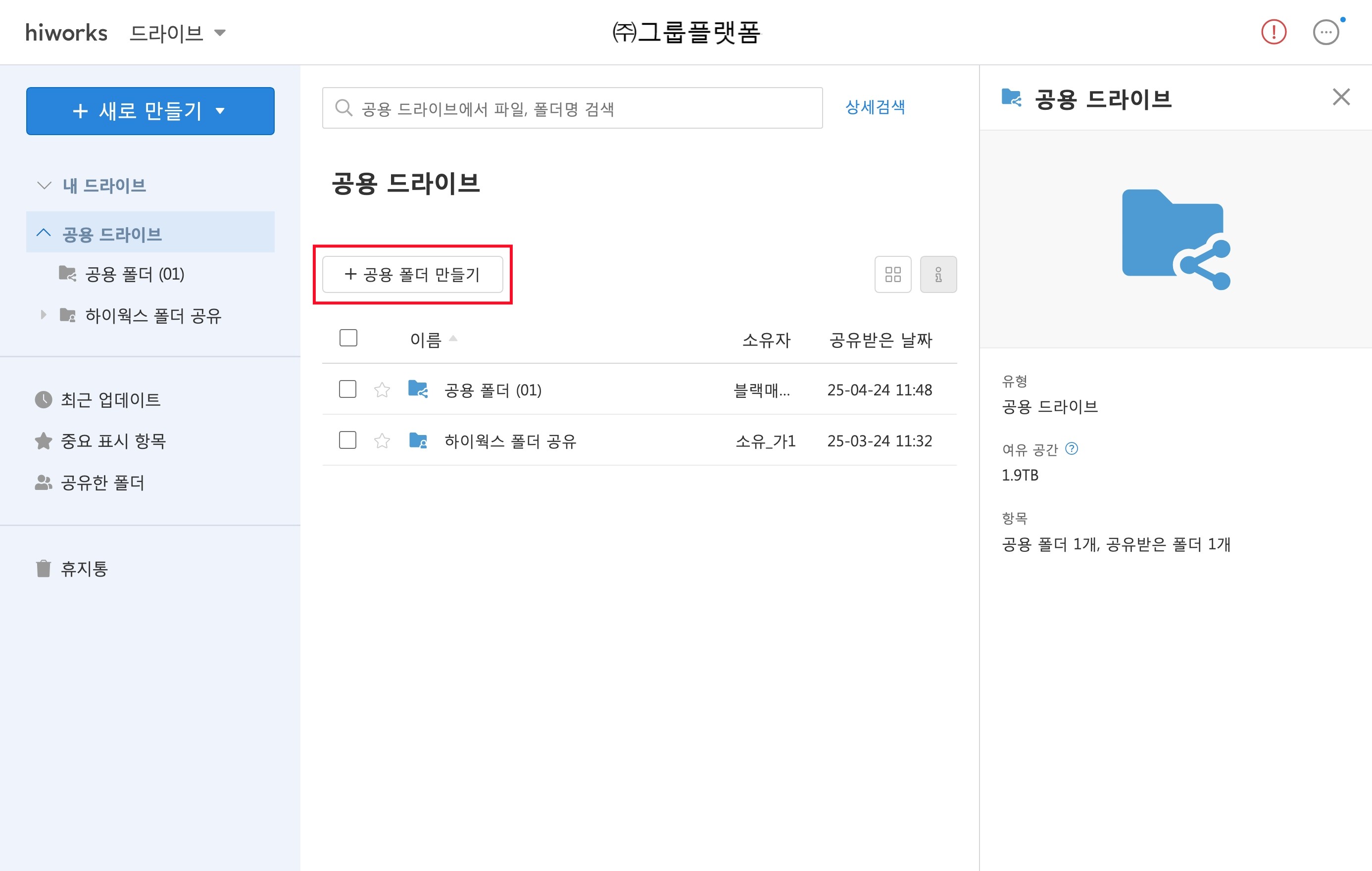
Task: Expand 내 드라이브 tree chevron
Action: 44,185
